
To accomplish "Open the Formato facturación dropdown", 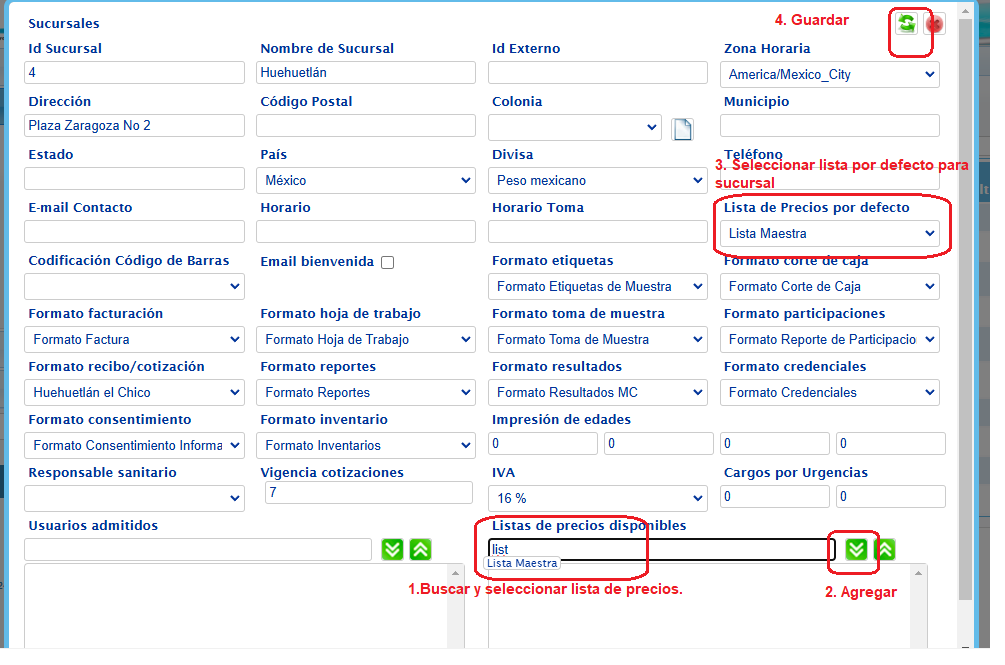I will tap(134, 340).
